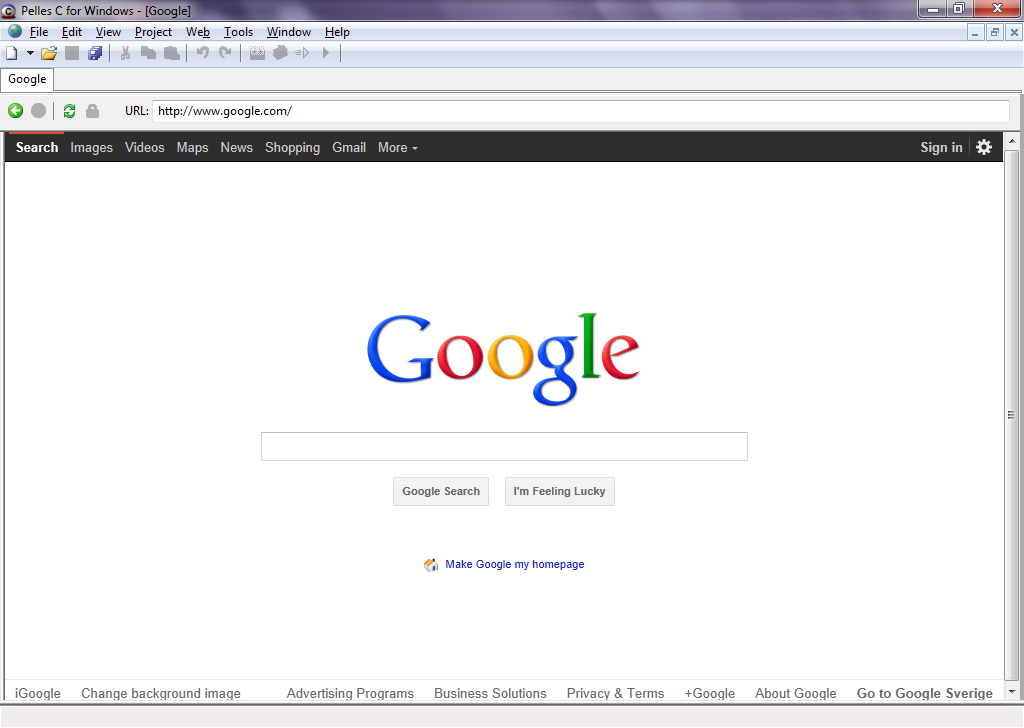
Task: Click house icon beside Make Google my homepage
Action: [431, 565]
